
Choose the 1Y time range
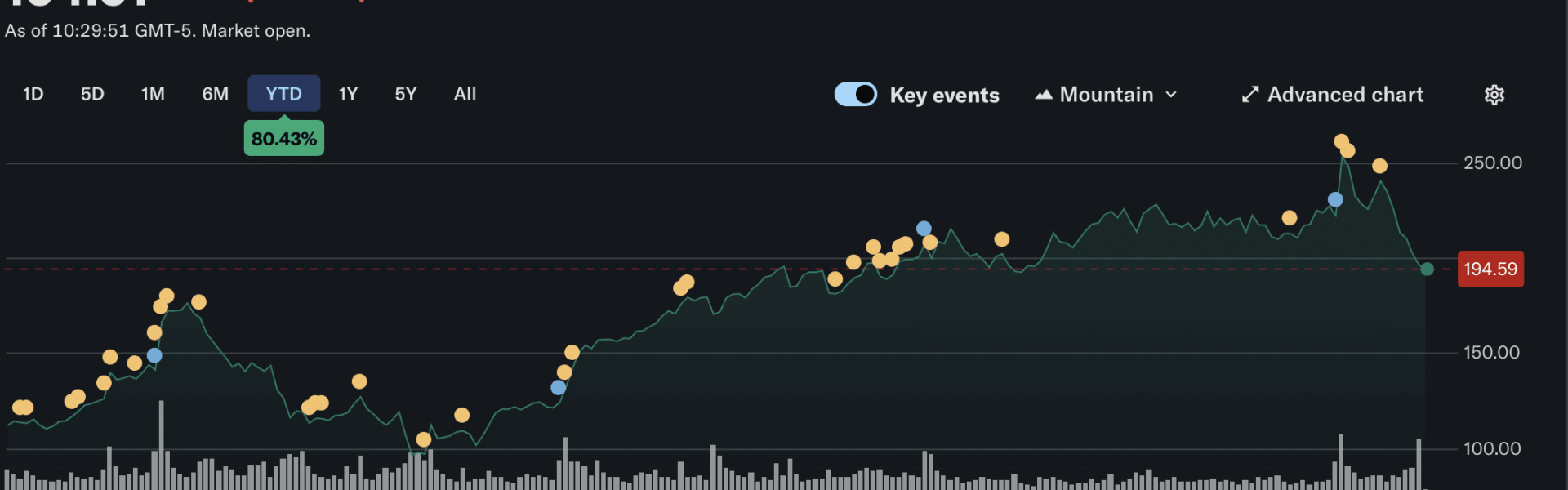pos(348,94)
